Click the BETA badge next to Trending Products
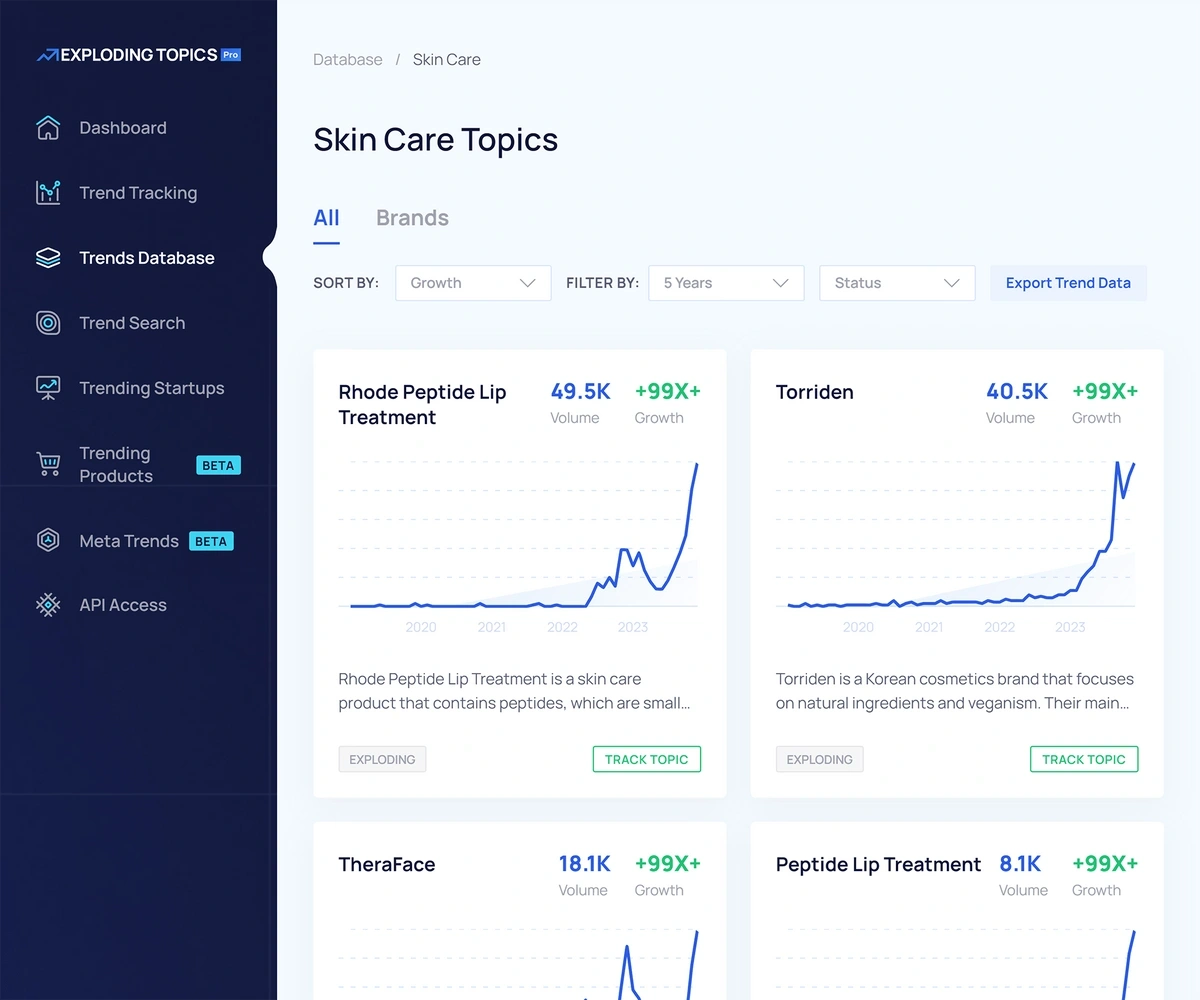The image size is (1200, 1000). [x=218, y=465]
